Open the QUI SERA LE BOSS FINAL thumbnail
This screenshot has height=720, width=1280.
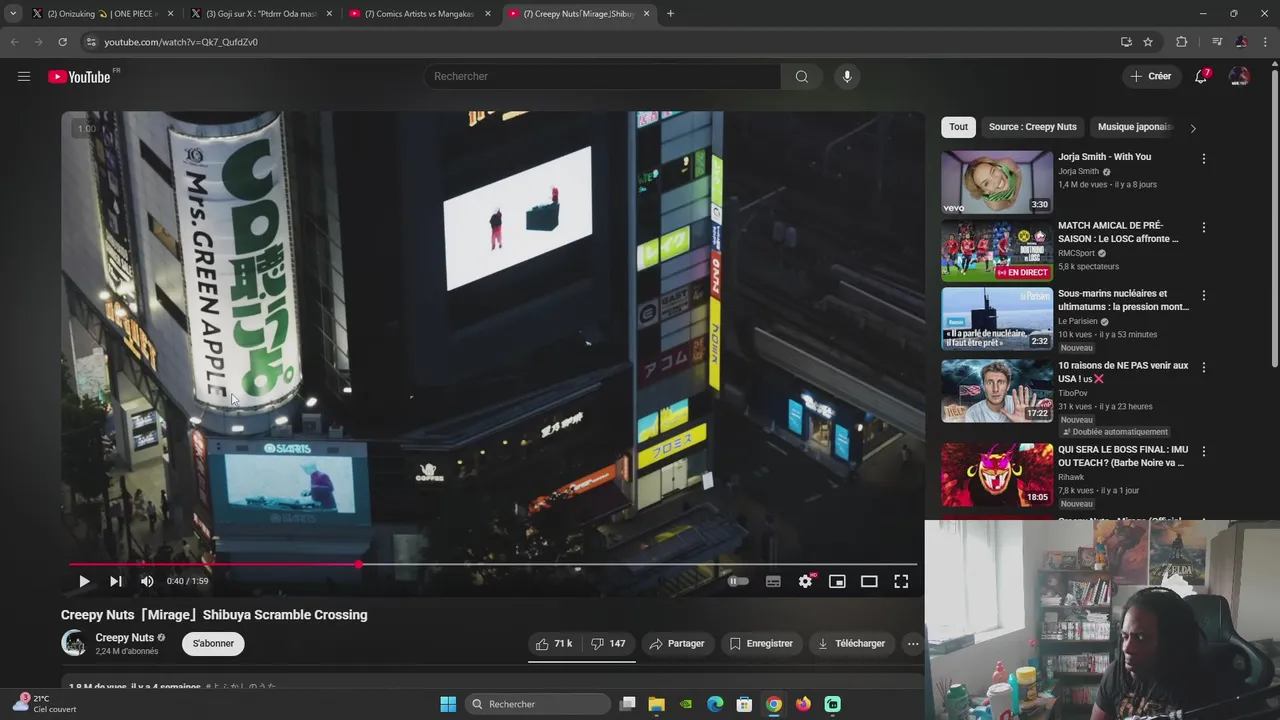997,475
